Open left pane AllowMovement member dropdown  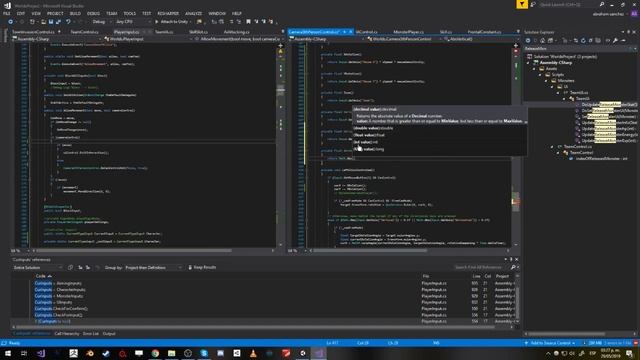[239, 39]
